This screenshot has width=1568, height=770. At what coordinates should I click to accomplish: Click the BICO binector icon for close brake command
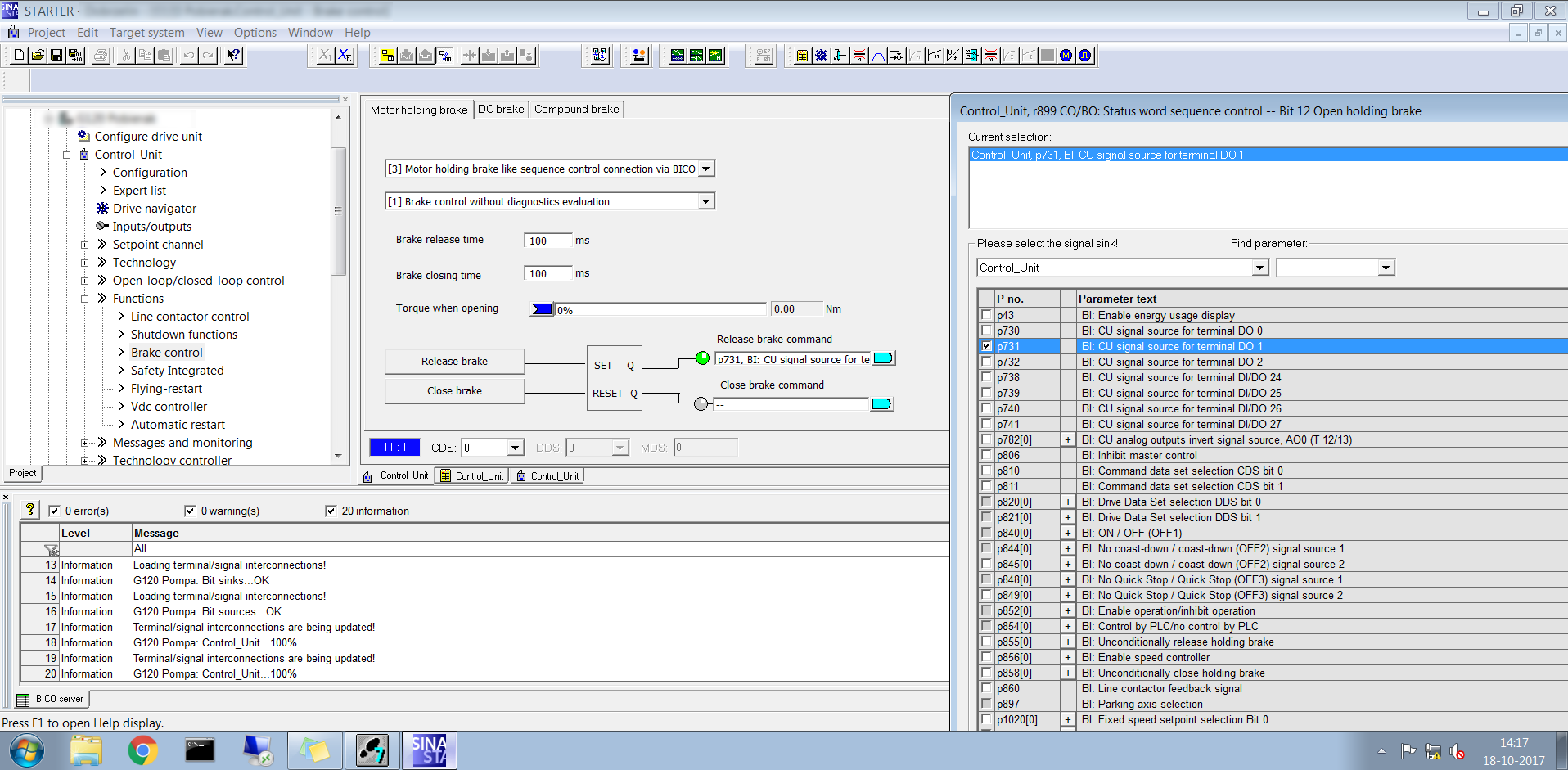tap(881, 403)
